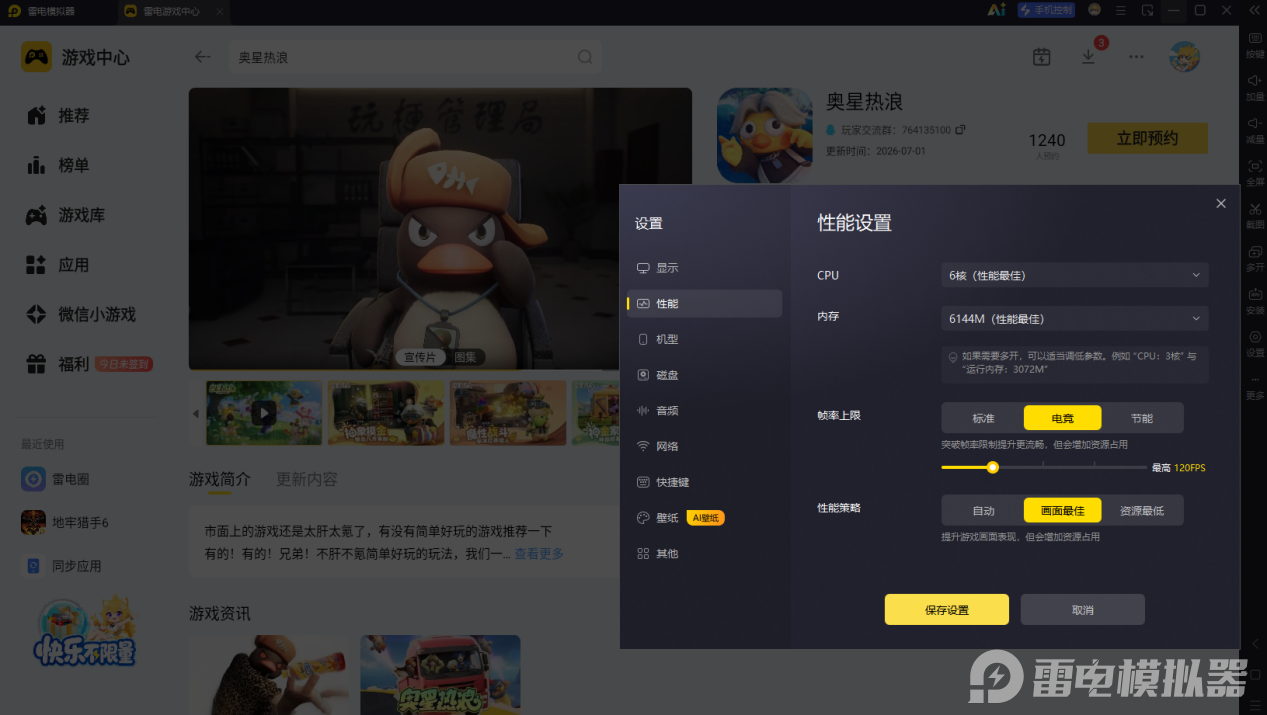This screenshot has height=715, width=1267.
Task: Open 同步应用 from recently used
Action: pyautogui.click(x=62, y=565)
